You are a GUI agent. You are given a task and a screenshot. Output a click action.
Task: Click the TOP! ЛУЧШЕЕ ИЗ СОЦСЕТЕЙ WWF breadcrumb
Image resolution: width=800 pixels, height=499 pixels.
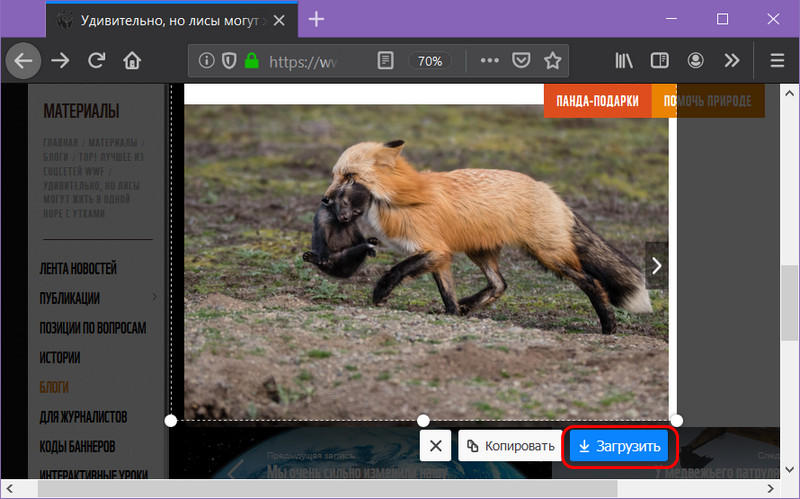tap(93, 164)
